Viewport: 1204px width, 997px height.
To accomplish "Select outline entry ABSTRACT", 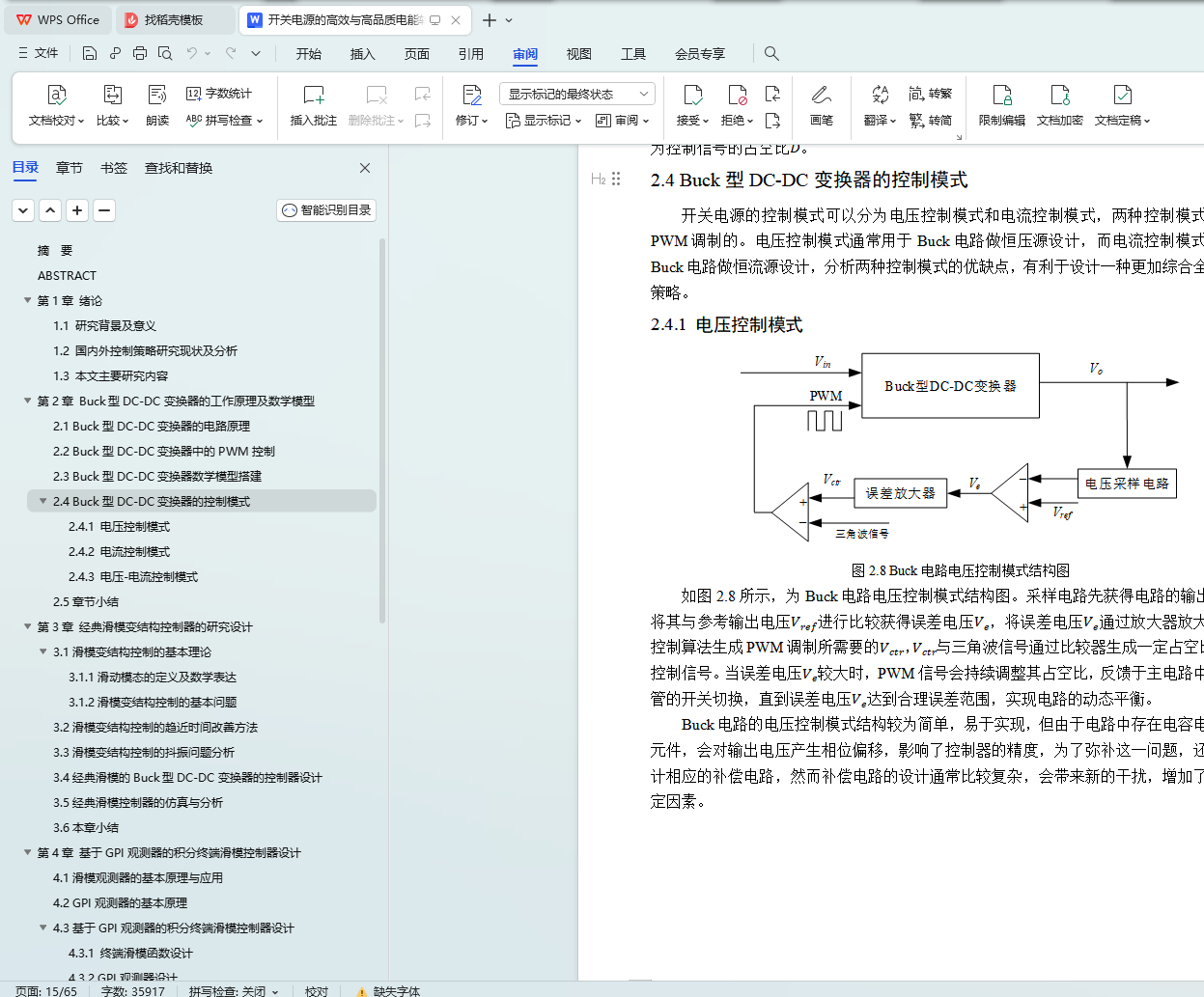I will 67,275.
